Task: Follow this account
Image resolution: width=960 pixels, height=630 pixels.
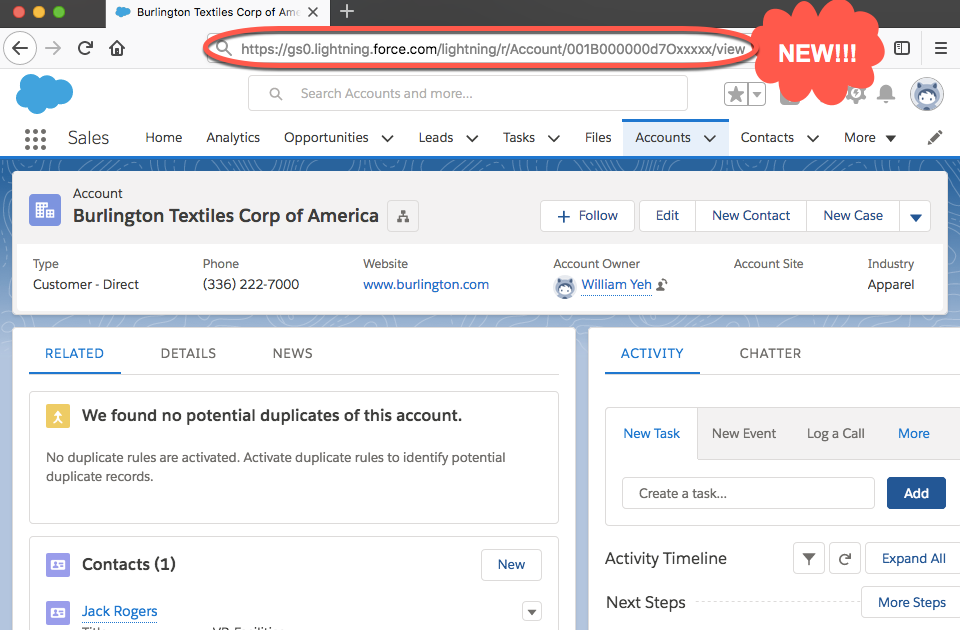Action: [587, 216]
